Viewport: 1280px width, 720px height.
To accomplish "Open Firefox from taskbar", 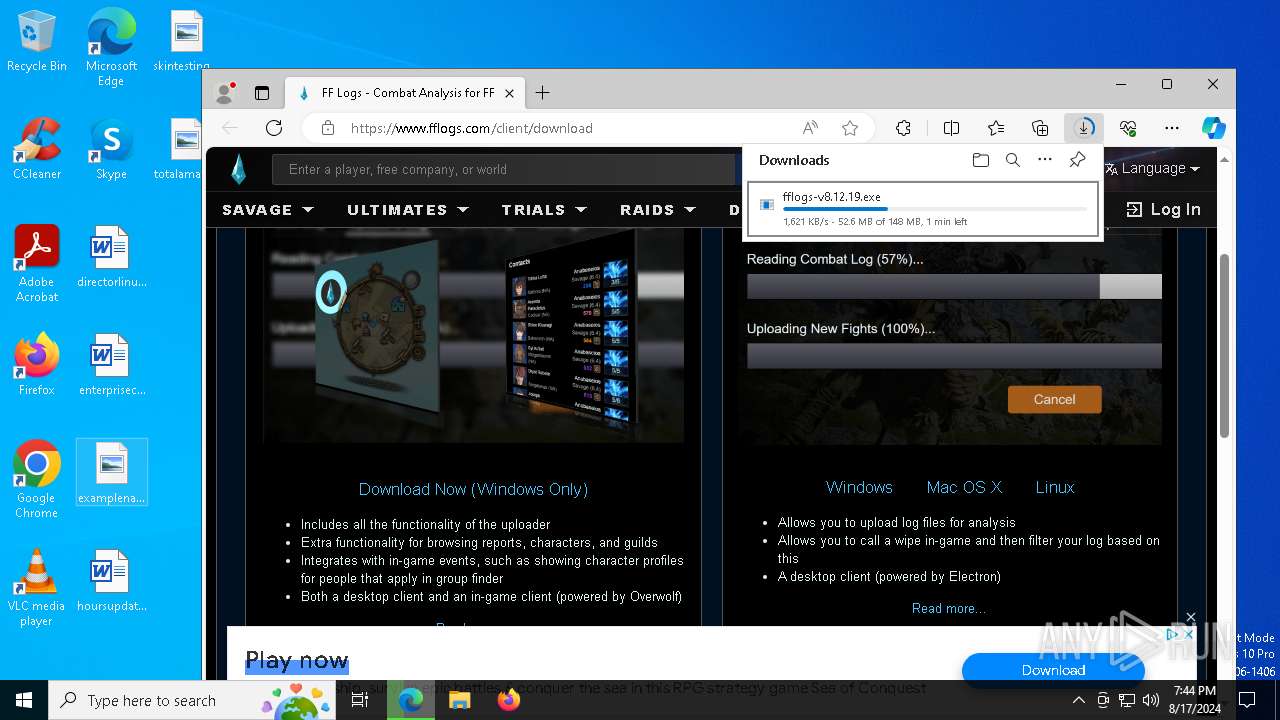I will pyautogui.click(x=508, y=700).
